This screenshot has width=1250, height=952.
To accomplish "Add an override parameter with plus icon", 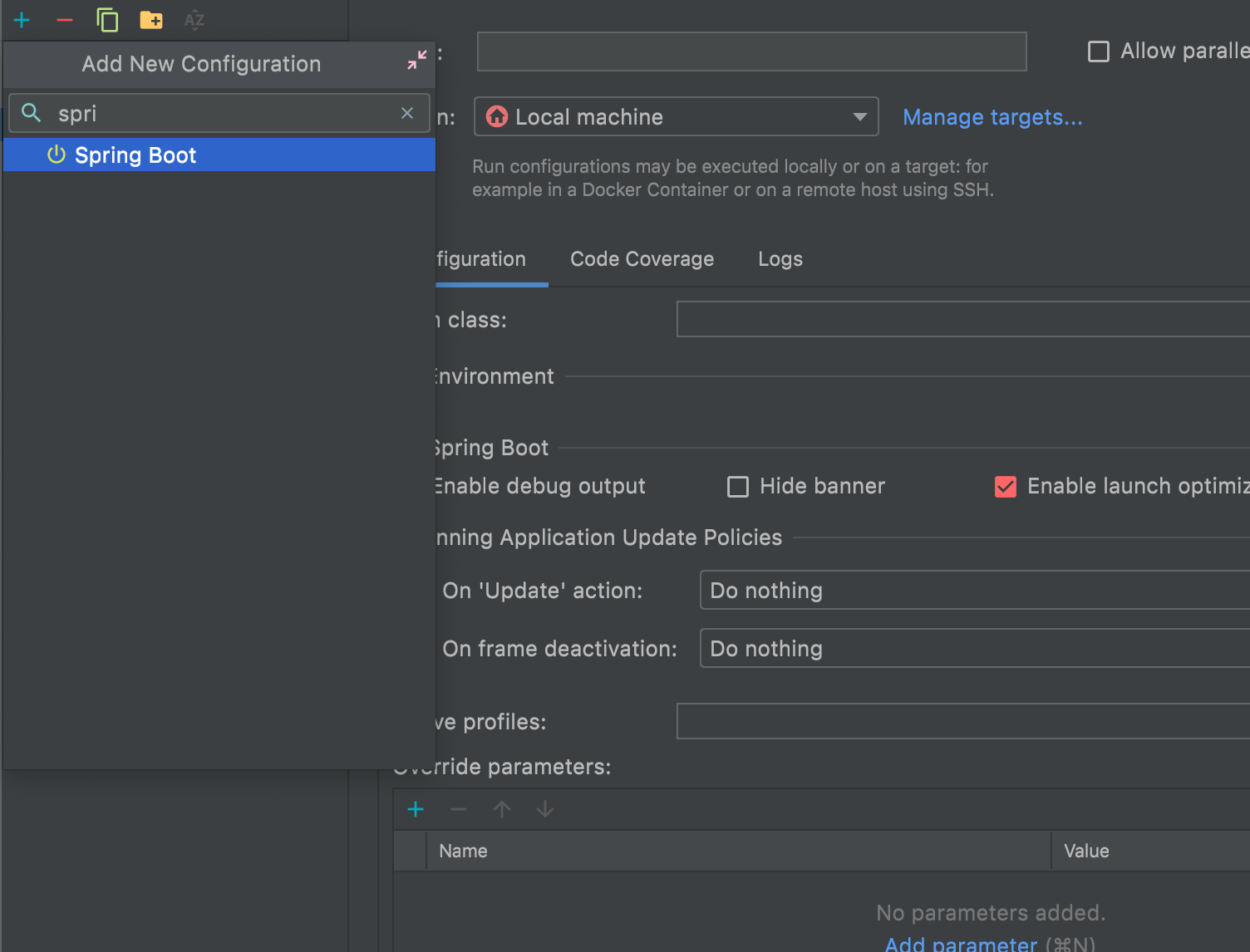I will pyautogui.click(x=416, y=809).
